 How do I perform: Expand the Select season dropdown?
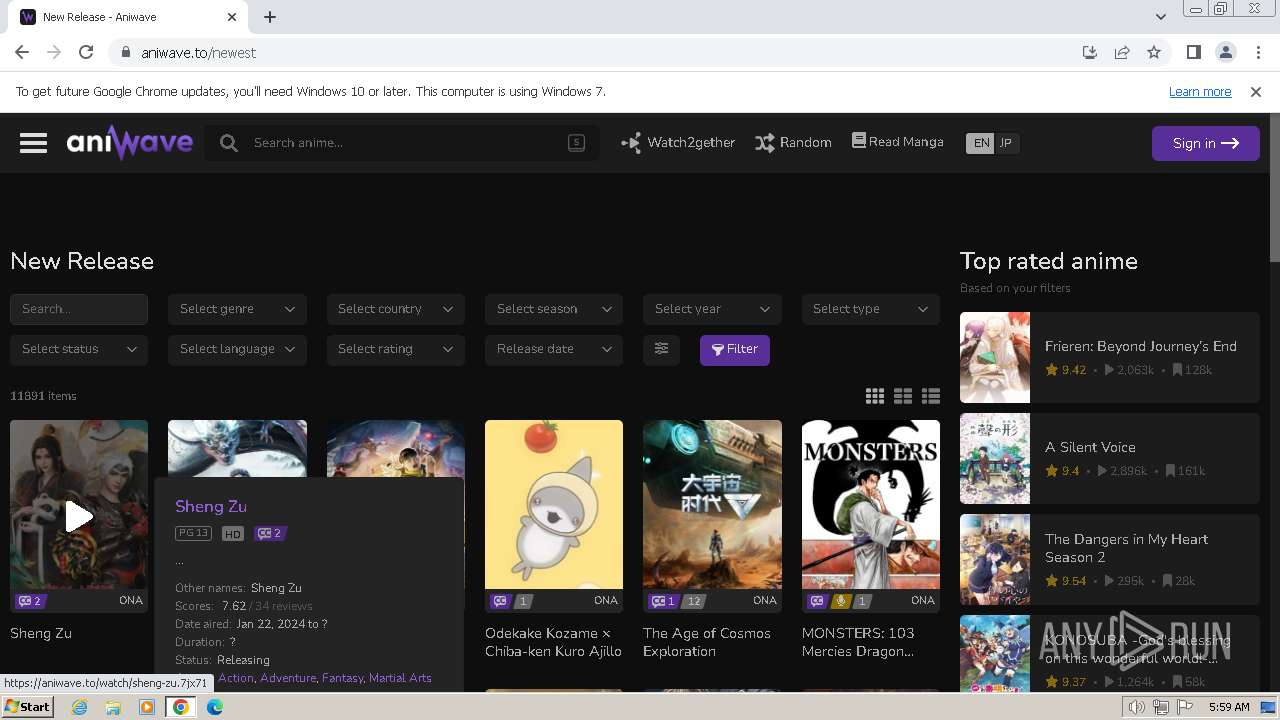554,309
